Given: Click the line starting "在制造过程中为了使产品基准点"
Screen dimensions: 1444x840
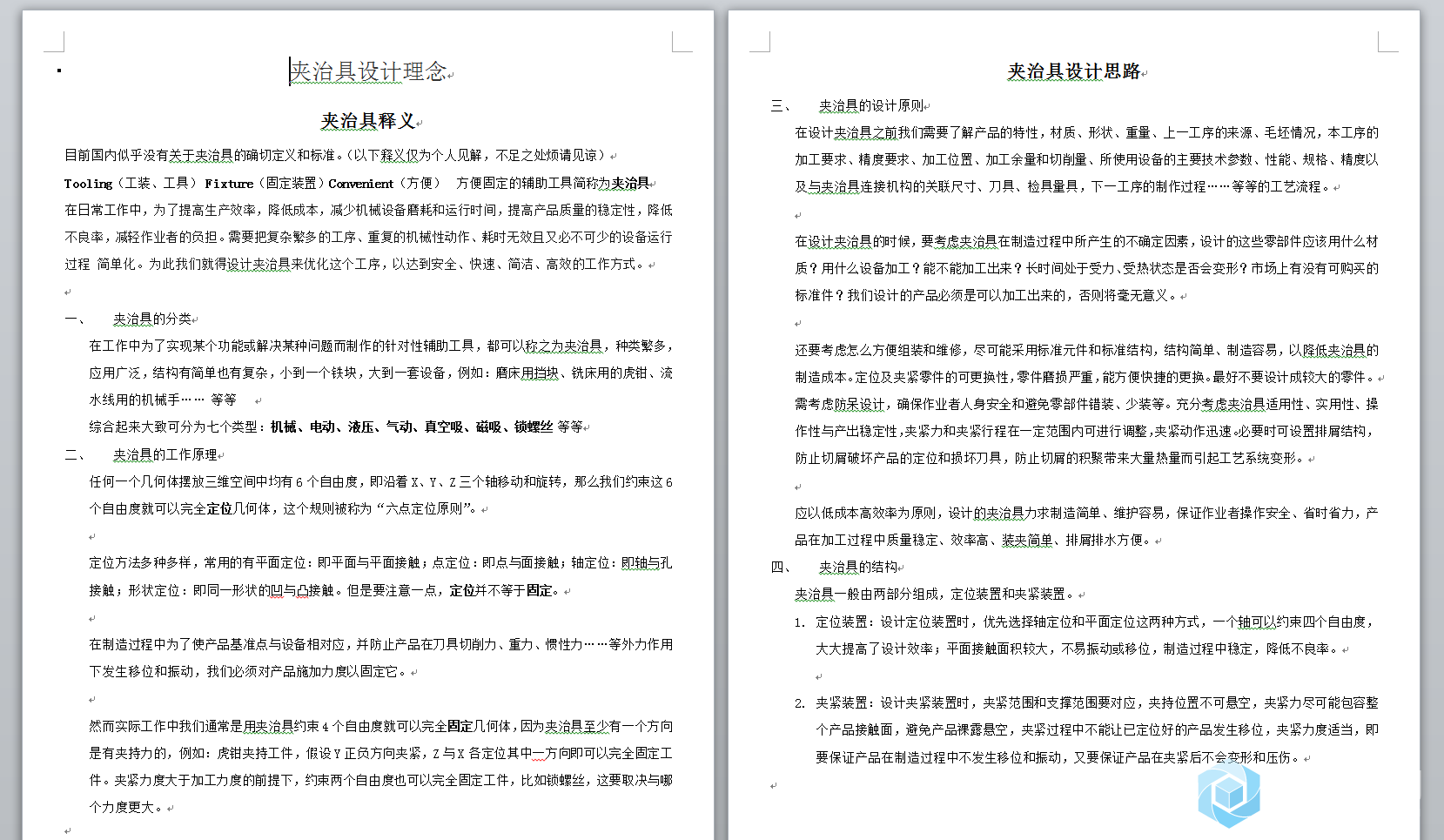Looking at the screenshot, I should [x=380, y=644].
